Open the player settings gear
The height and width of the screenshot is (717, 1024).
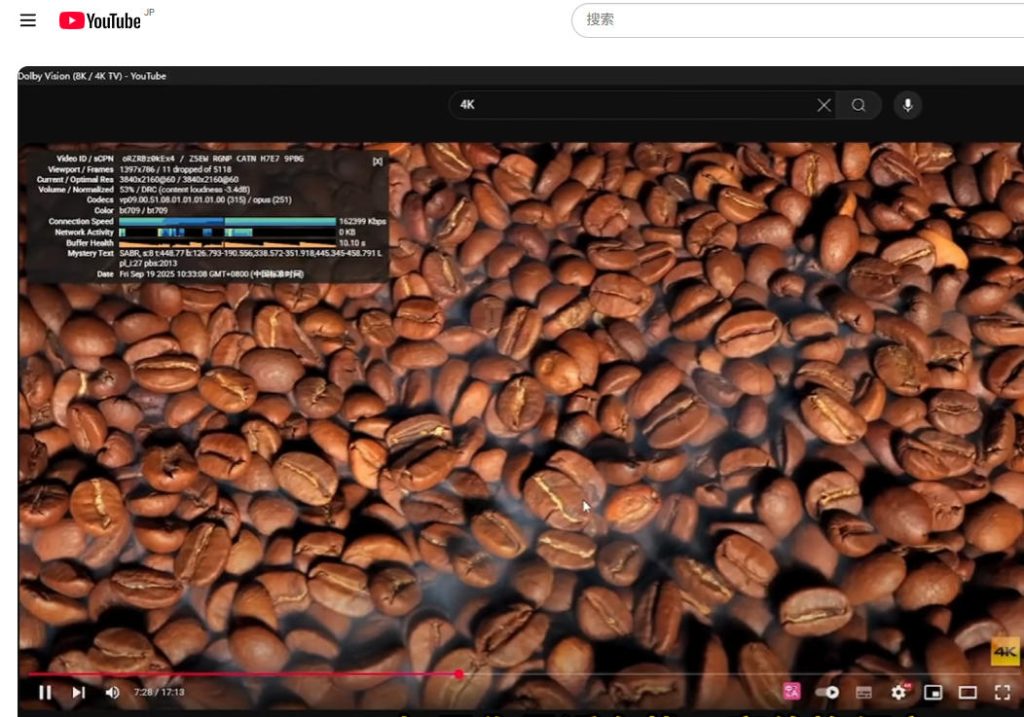click(x=899, y=692)
